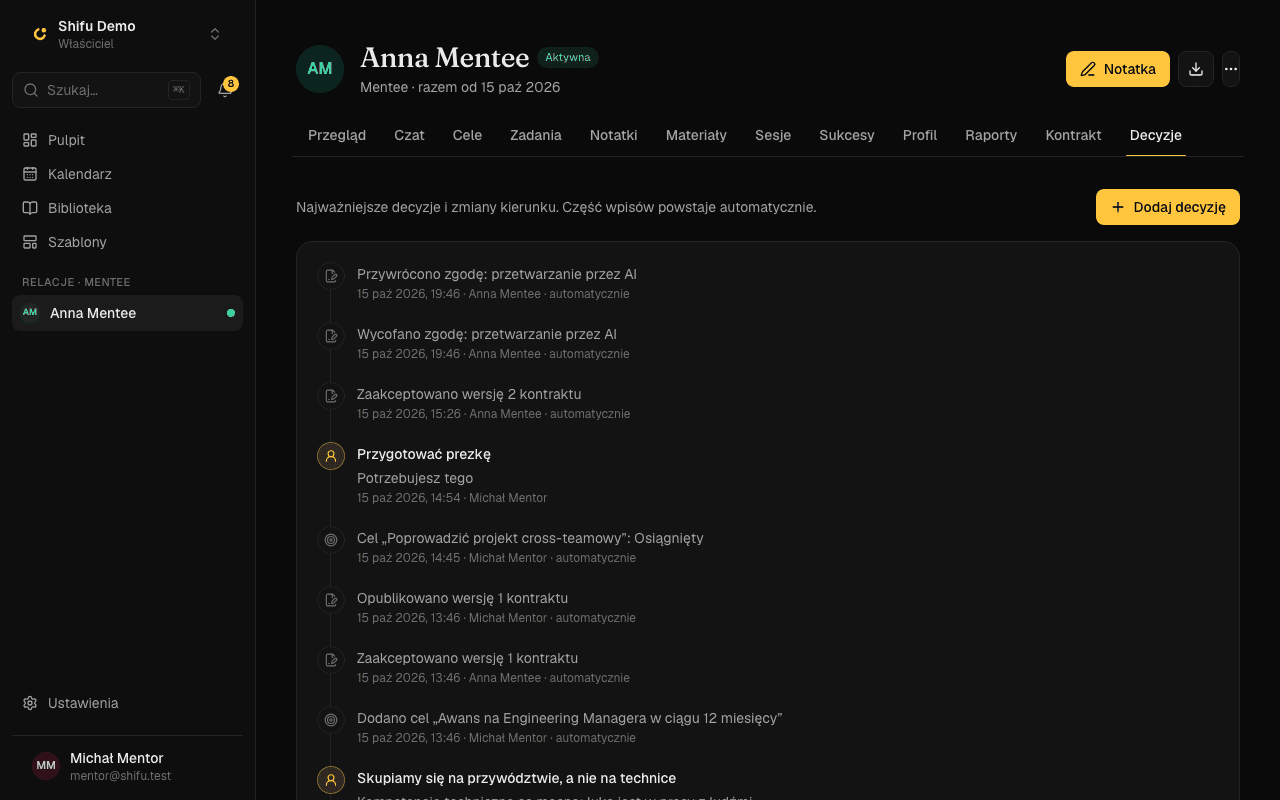Click the Ustawienia gear icon
This screenshot has height=800, width=1280.
click(x=30, y=703)
